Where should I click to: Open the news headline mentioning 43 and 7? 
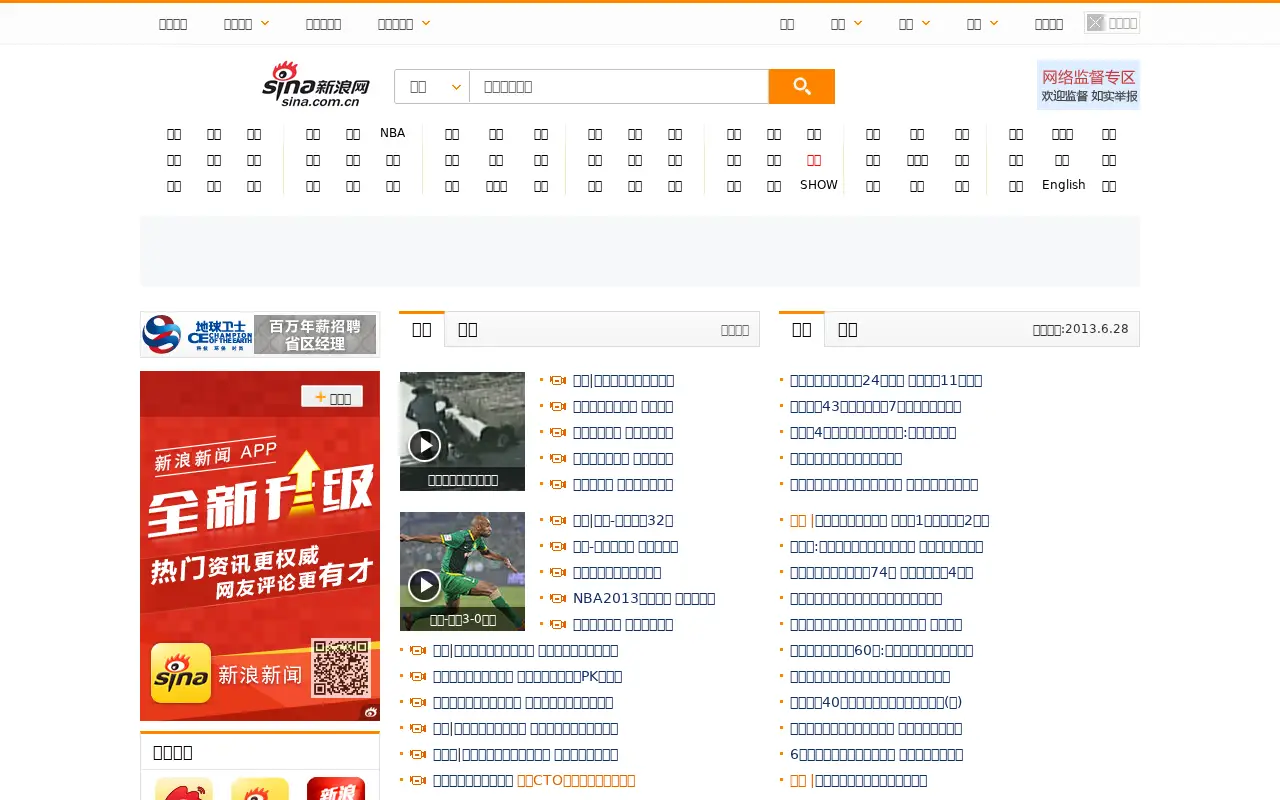(x=875, y=407)
